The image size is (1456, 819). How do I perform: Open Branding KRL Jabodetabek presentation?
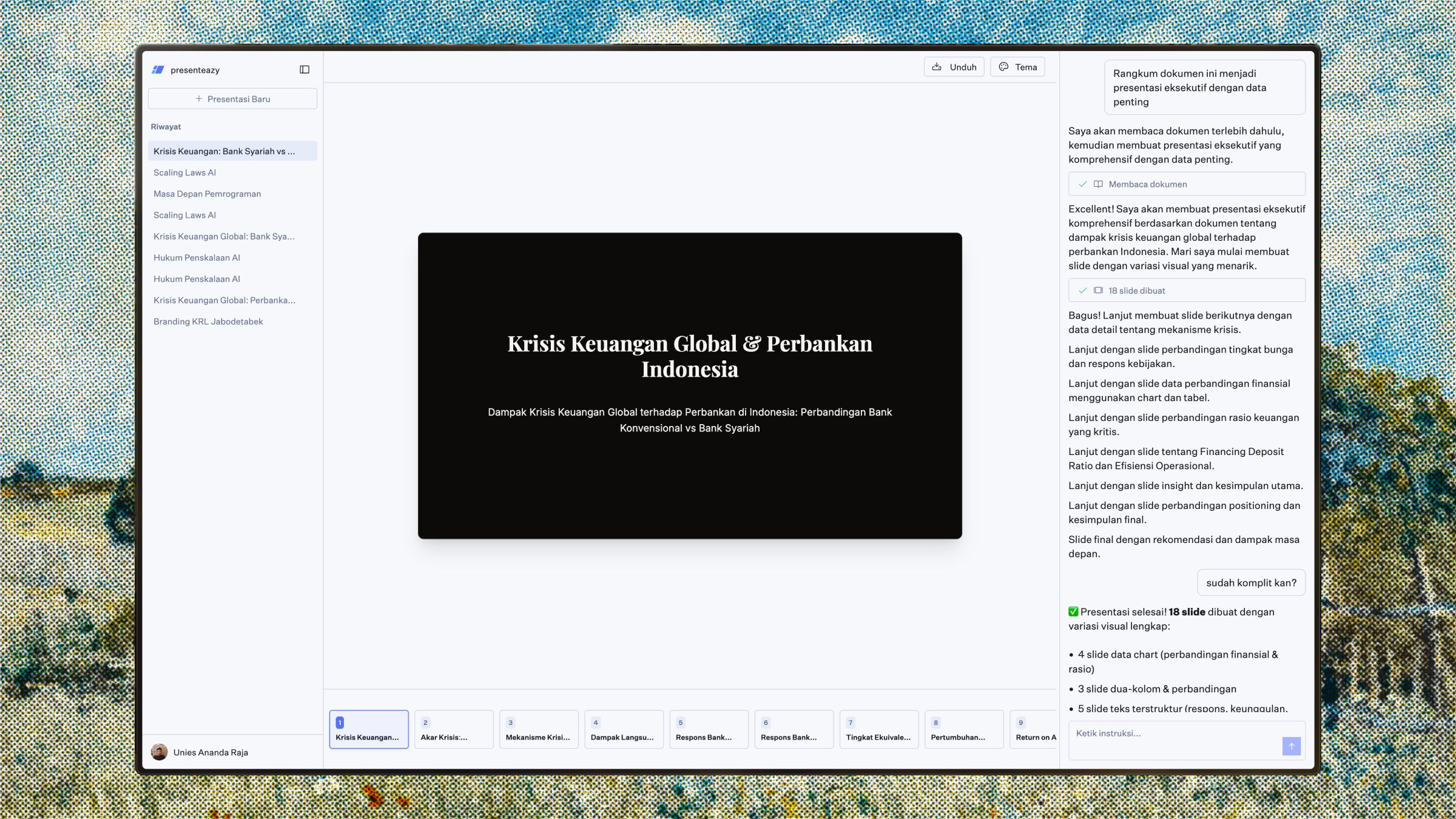click(208, 322)
